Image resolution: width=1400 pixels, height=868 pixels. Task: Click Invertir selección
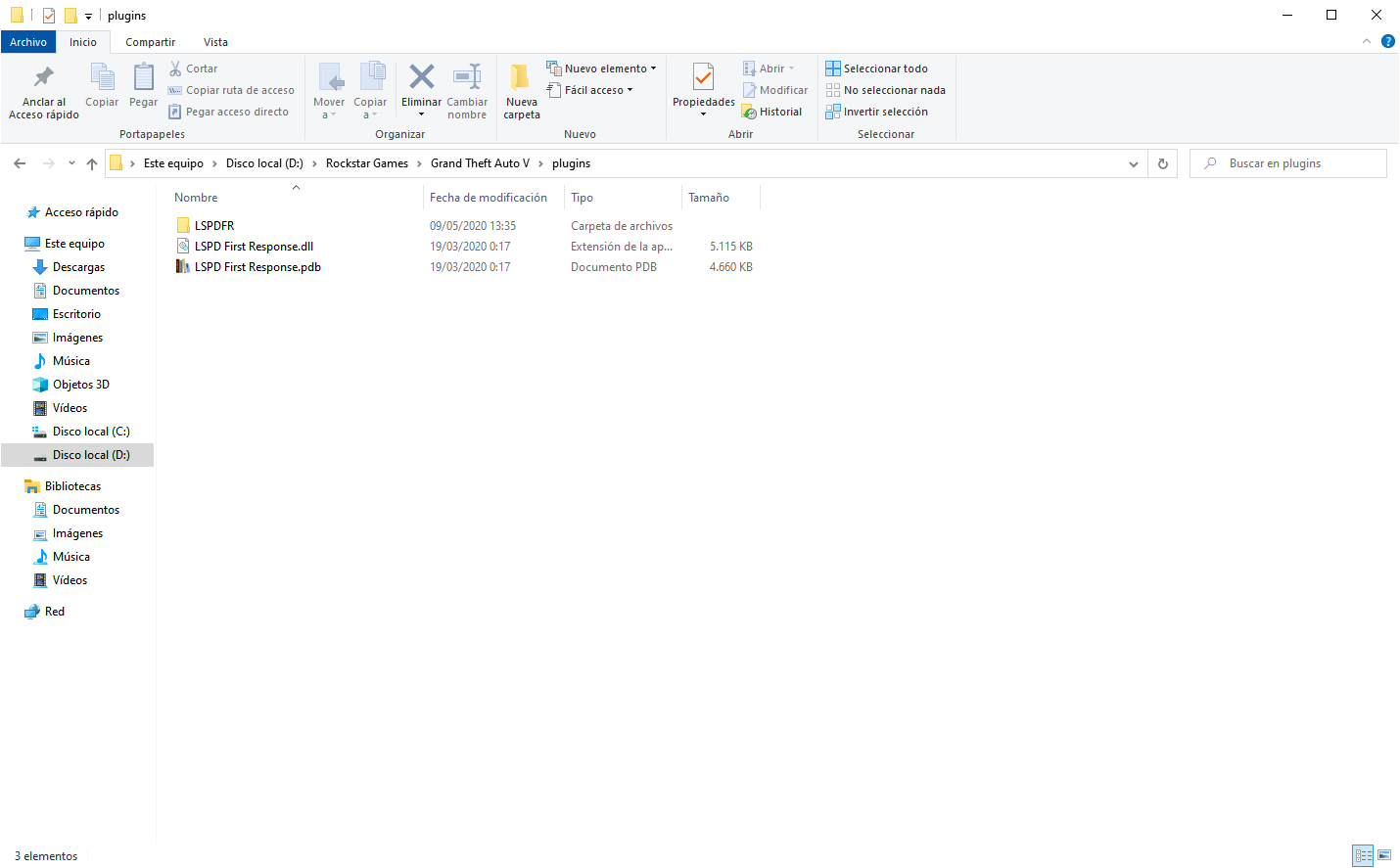point(876,112)
